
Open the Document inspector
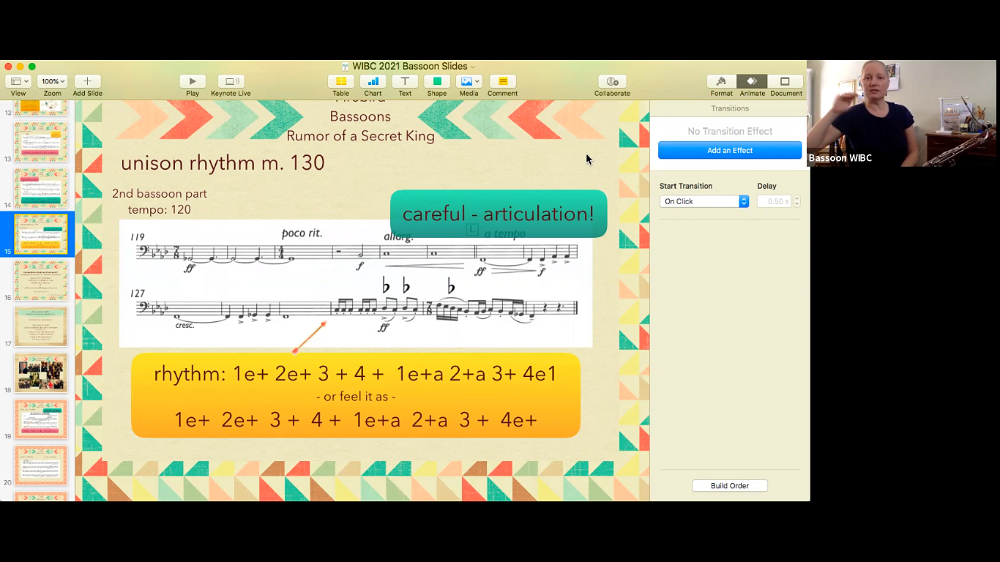click(x=785, y=82)
